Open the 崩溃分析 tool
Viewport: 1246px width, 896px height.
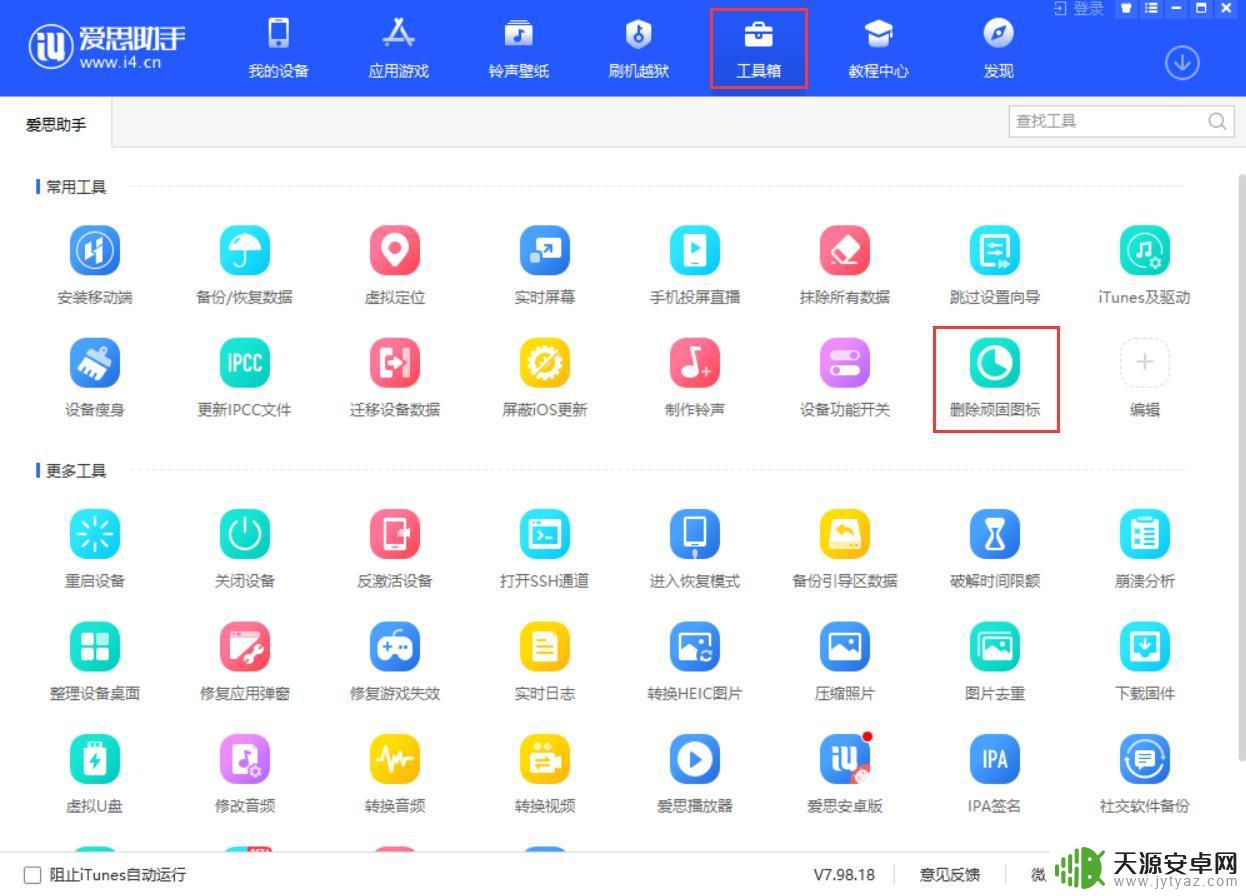coord(1145,534)
